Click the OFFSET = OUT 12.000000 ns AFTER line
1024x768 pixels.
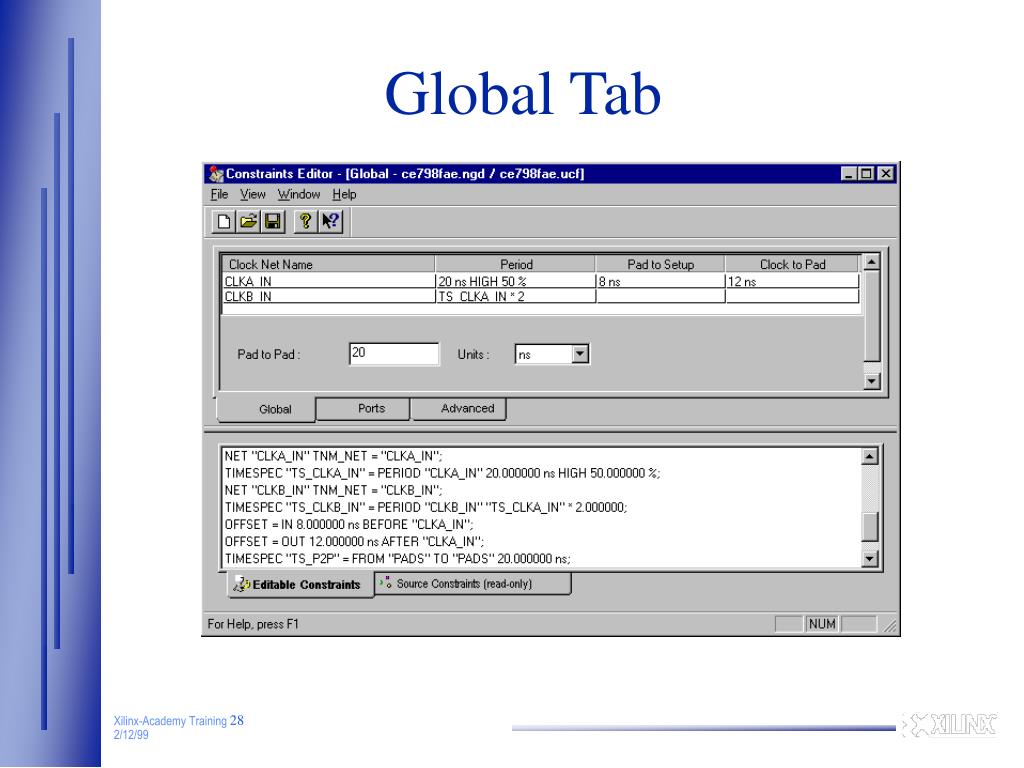pyautogui.click(x=354, y=541)
